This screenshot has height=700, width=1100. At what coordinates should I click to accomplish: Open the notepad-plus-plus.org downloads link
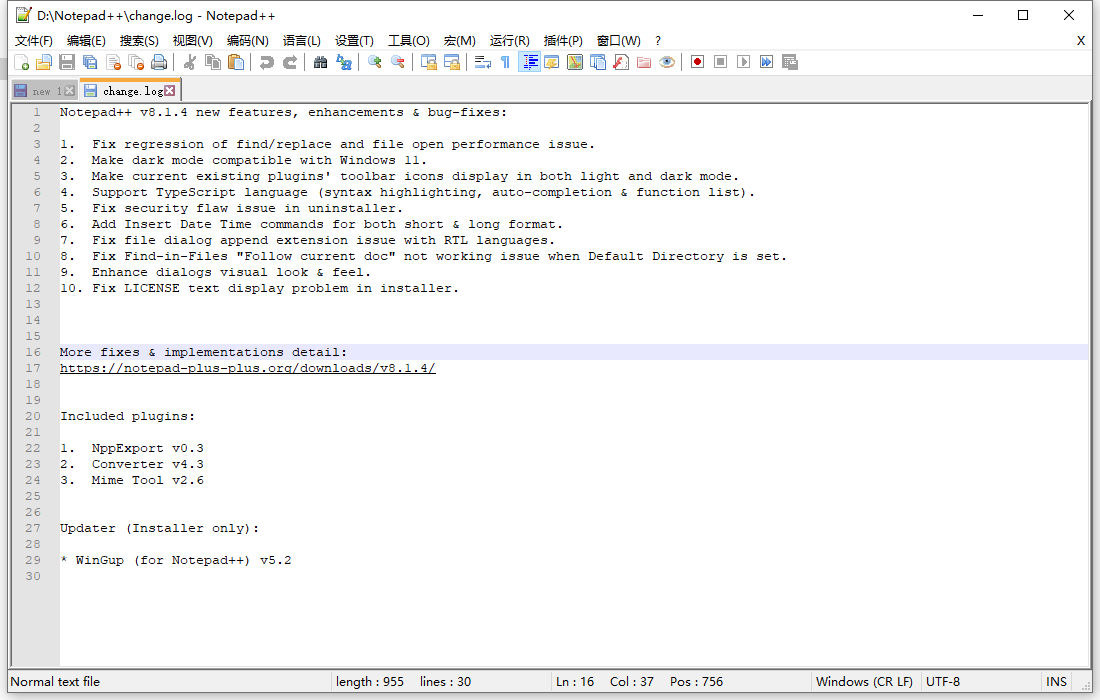click(x=248, y=368)
